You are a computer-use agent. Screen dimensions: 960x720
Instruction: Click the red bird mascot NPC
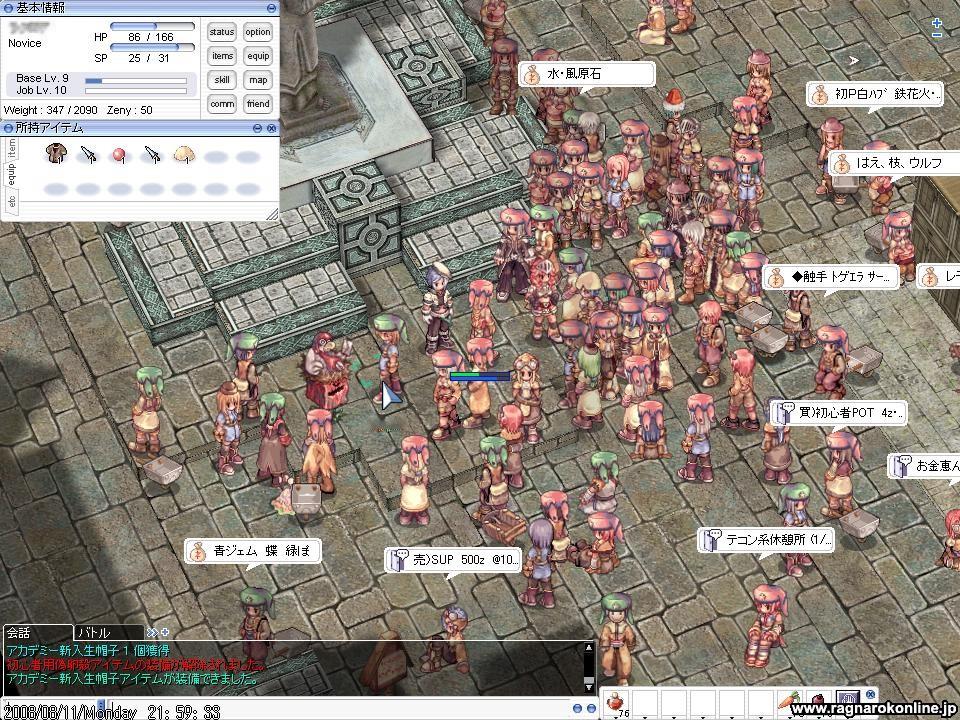329,371
